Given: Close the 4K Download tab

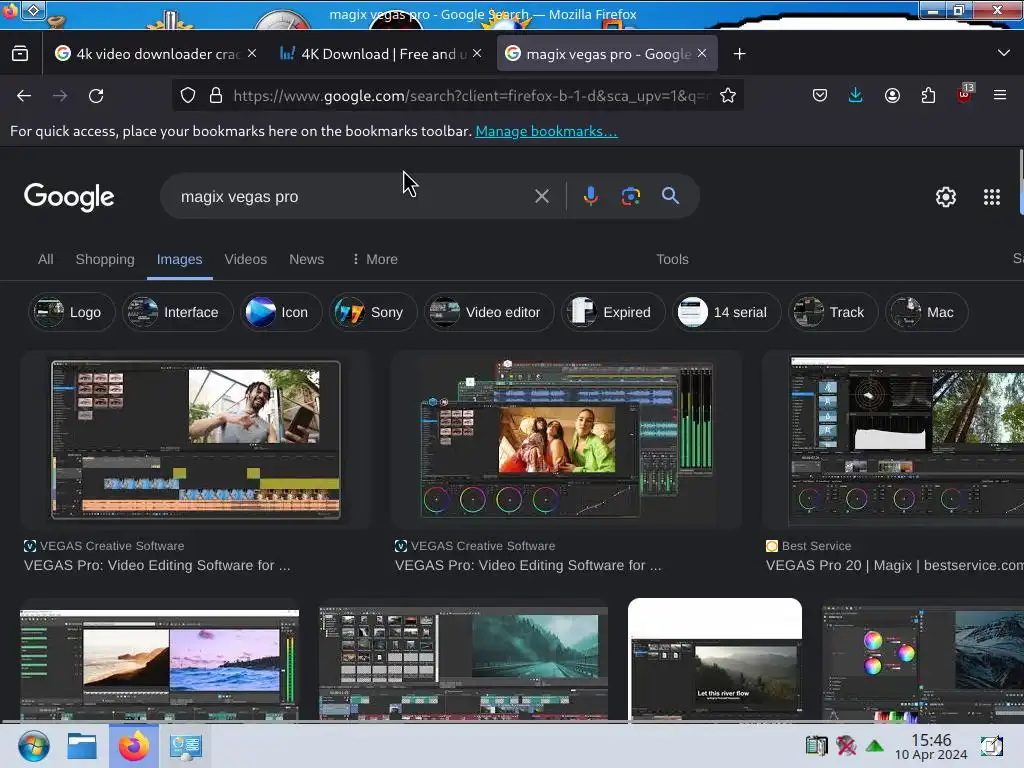Looking at the screenshot, I should tap(477, 53).
